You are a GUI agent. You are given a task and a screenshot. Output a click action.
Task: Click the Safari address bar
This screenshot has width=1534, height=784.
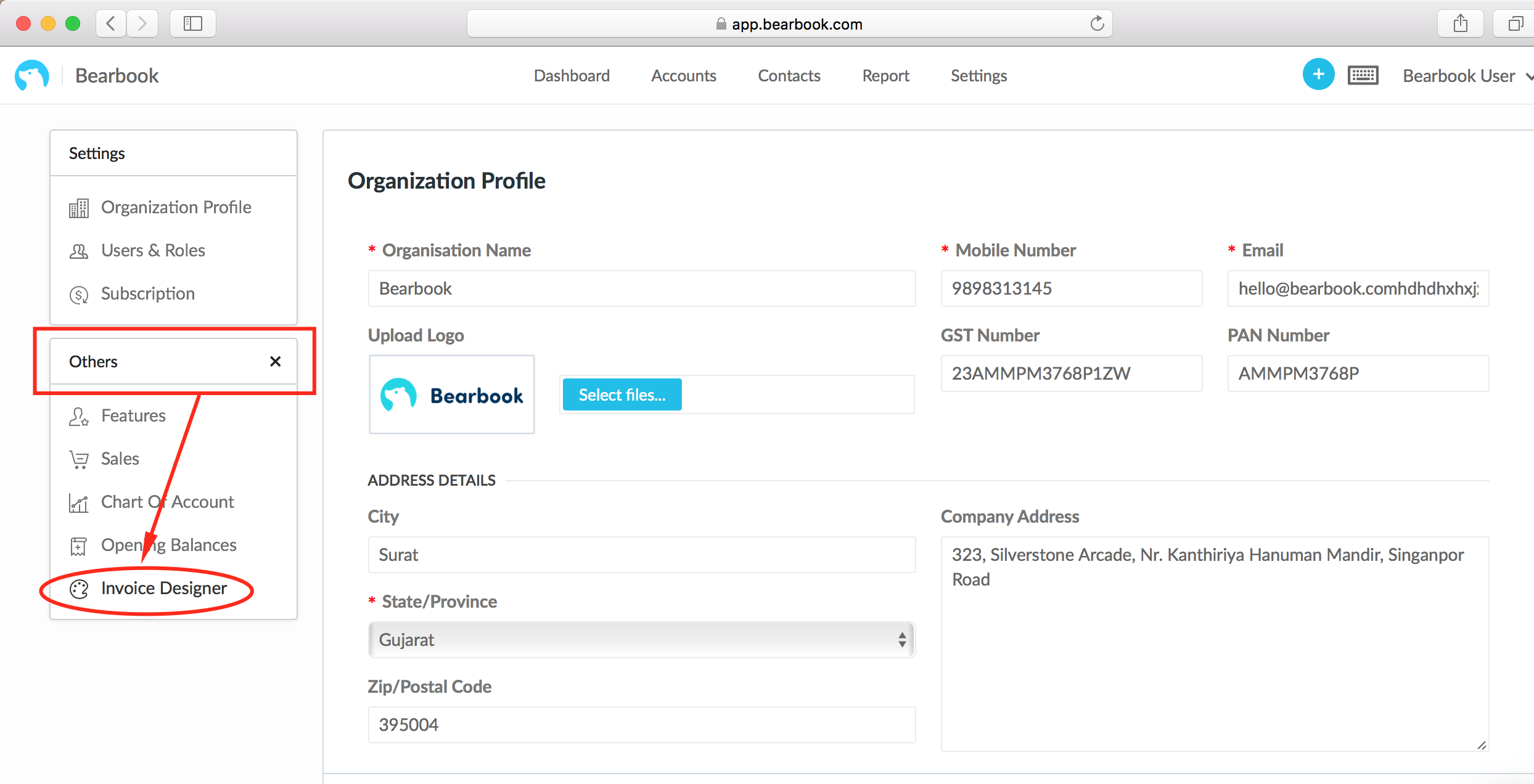click(x=789, y=23)
